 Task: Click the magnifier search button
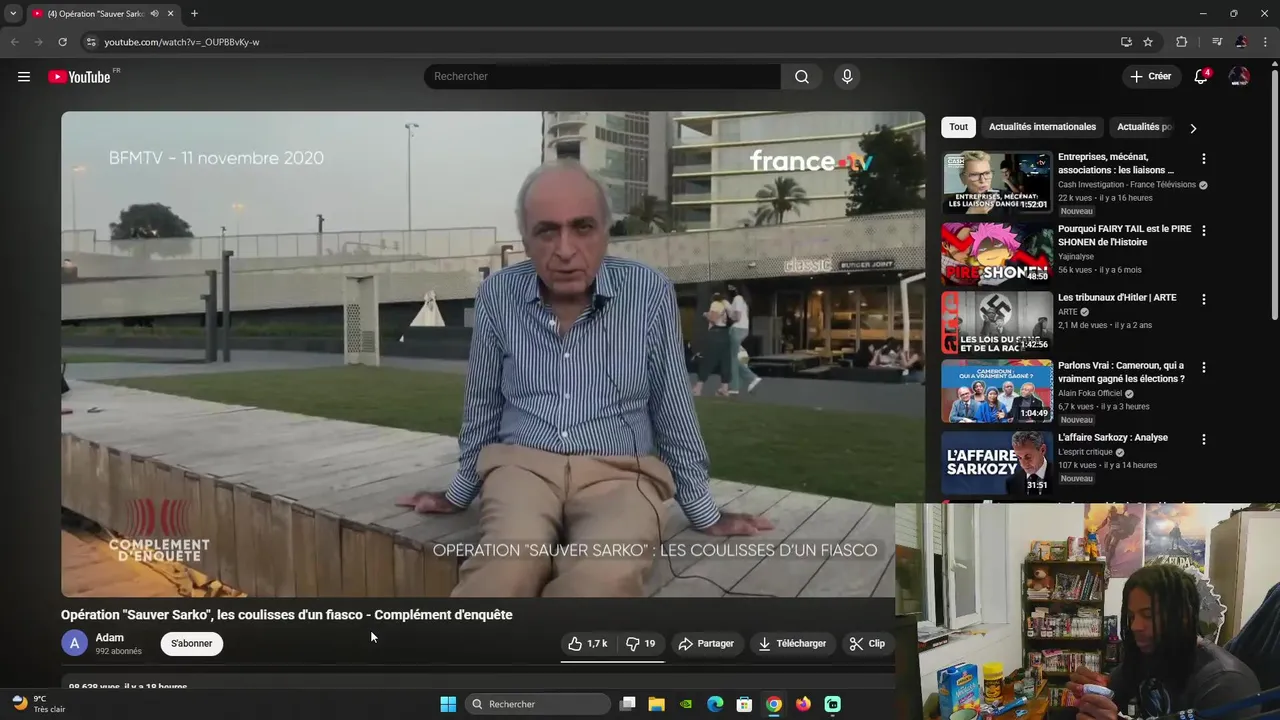(801, 77)
